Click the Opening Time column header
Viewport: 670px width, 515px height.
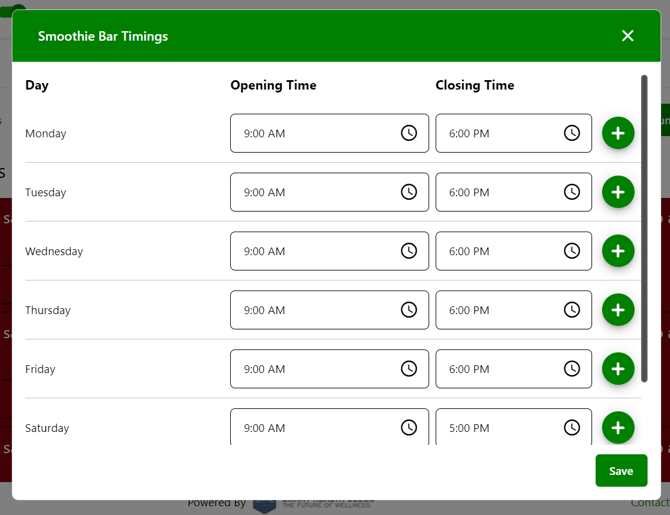coord(273,85)
